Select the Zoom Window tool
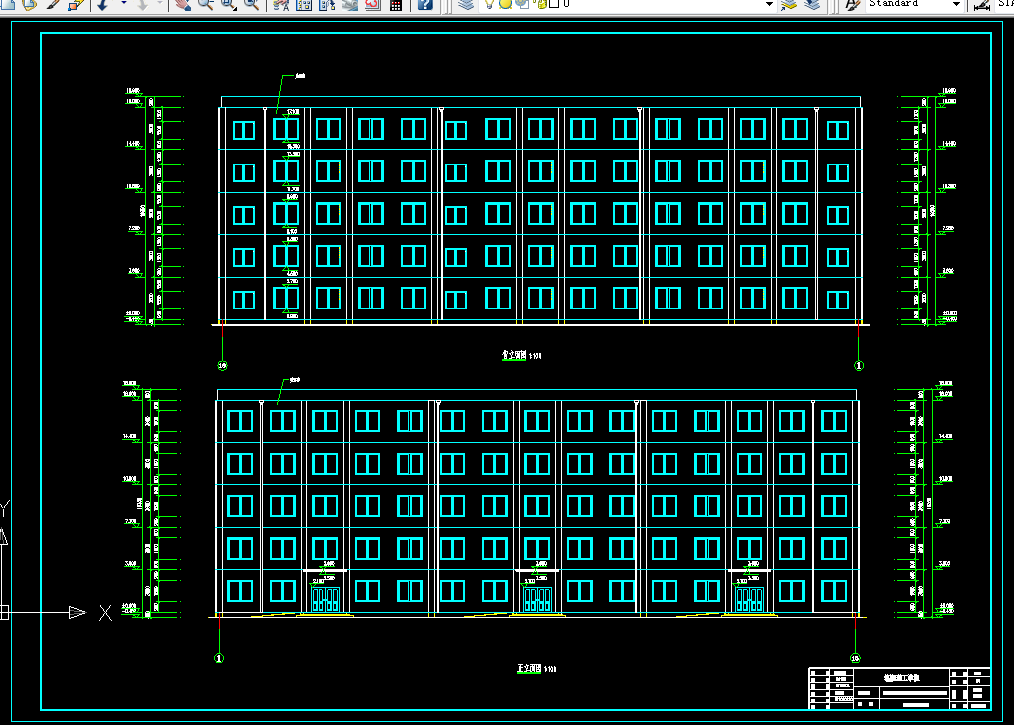This screenshot has width=1014, height=725. 228,5
